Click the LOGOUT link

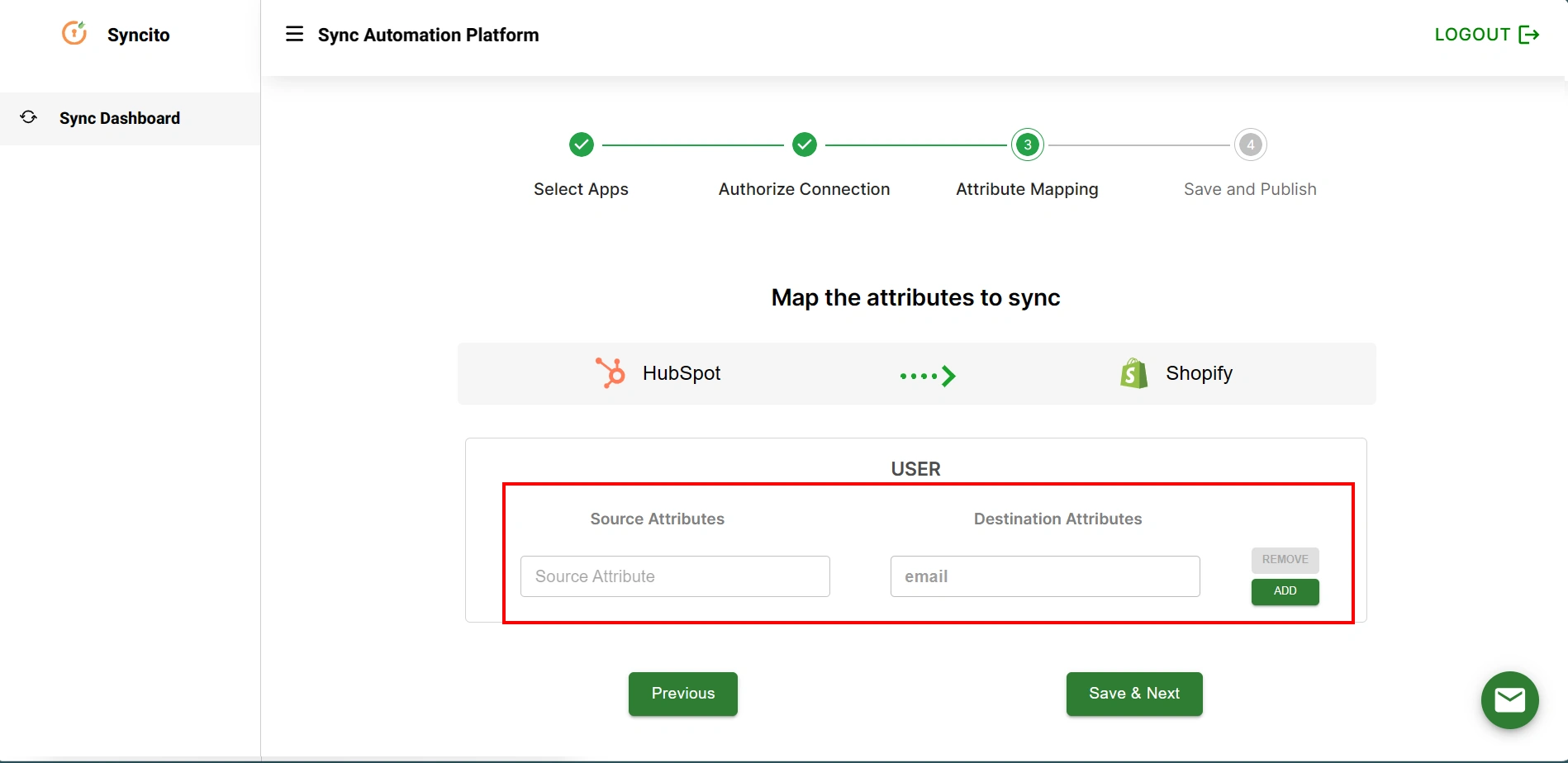[1471, 34]
